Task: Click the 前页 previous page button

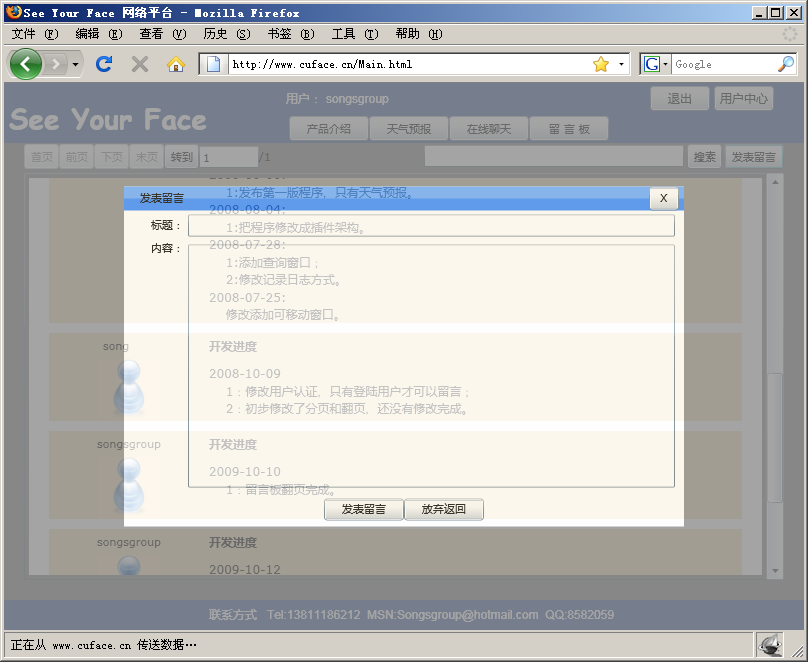Action: click(x=77, y=157)
